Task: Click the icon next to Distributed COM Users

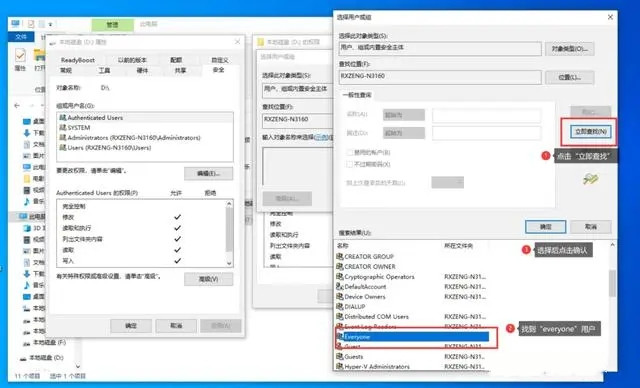Action: [340, 316]
